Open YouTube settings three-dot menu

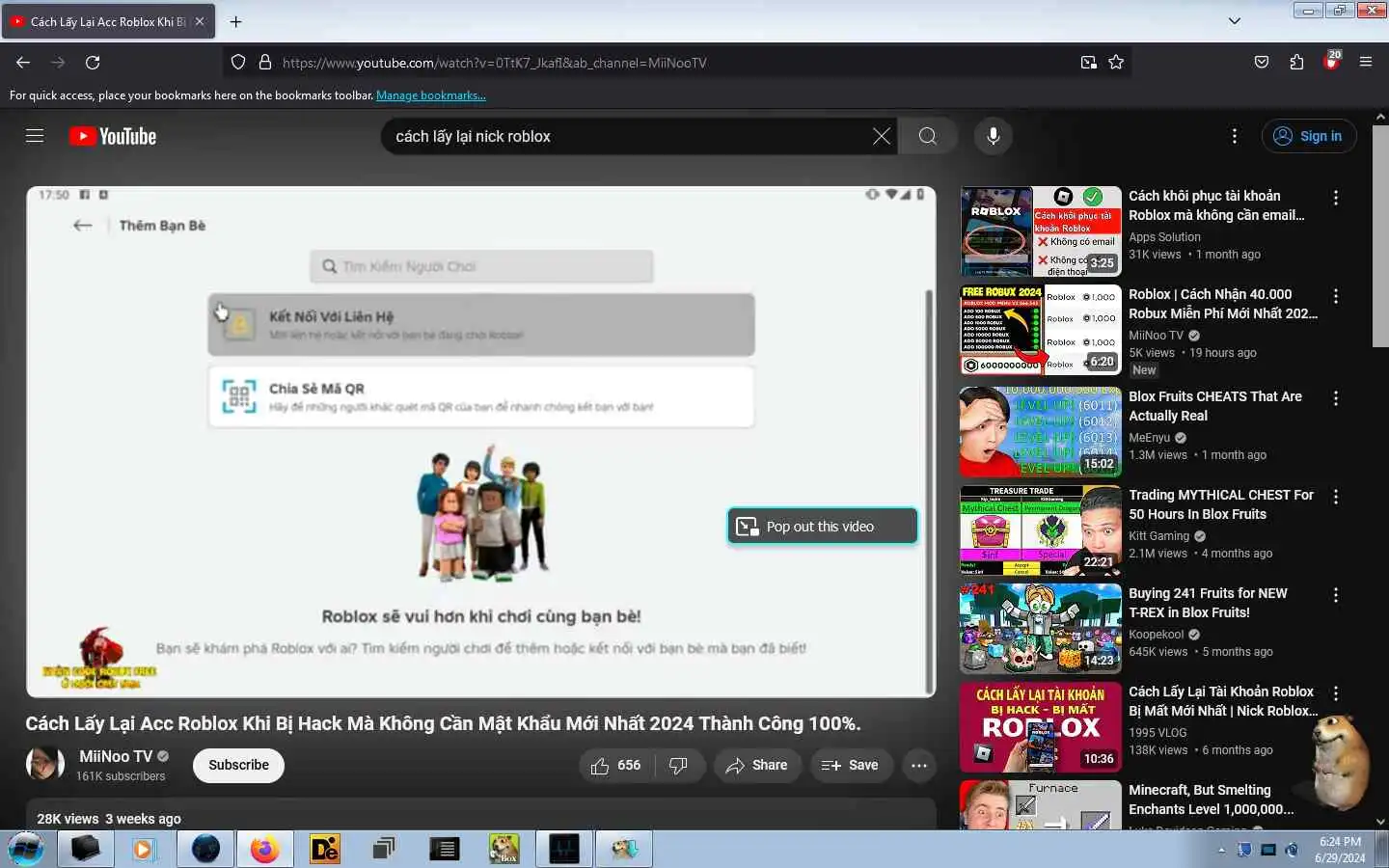click(x=1234, y=136)
